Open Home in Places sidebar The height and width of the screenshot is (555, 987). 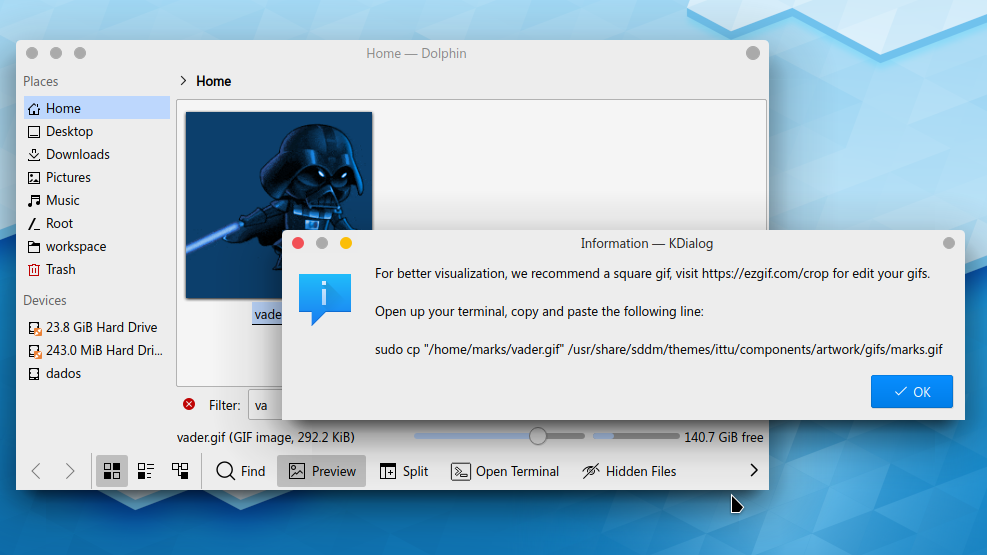pyautogui.click(x=97, y=108)
